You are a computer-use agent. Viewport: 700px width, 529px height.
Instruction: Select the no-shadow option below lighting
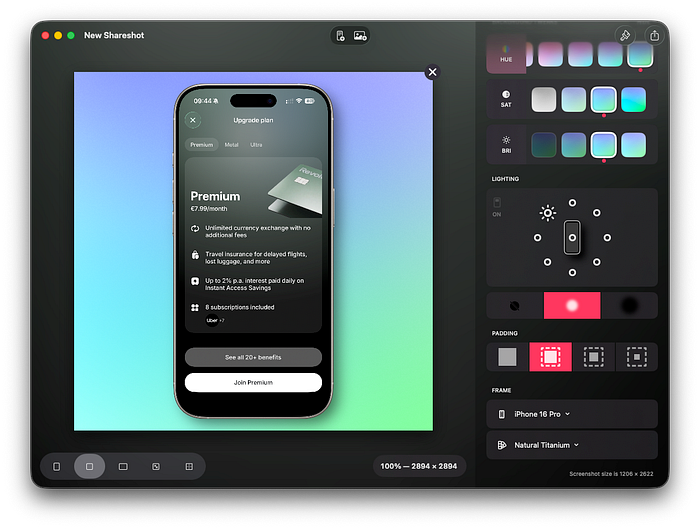click(x=515, y=306)
